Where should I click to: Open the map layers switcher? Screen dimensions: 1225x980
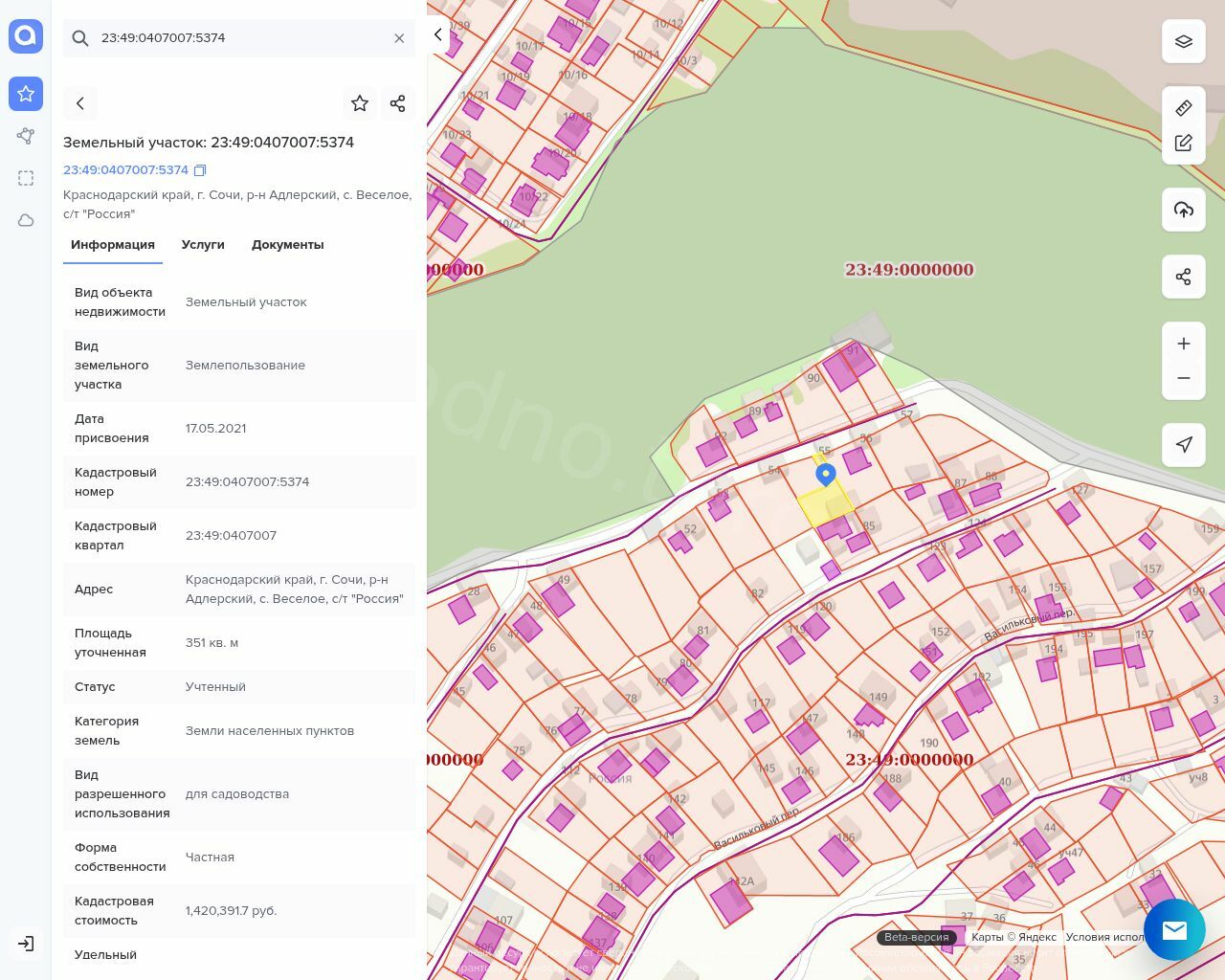pyautogui.click(x=1184, y=41)
